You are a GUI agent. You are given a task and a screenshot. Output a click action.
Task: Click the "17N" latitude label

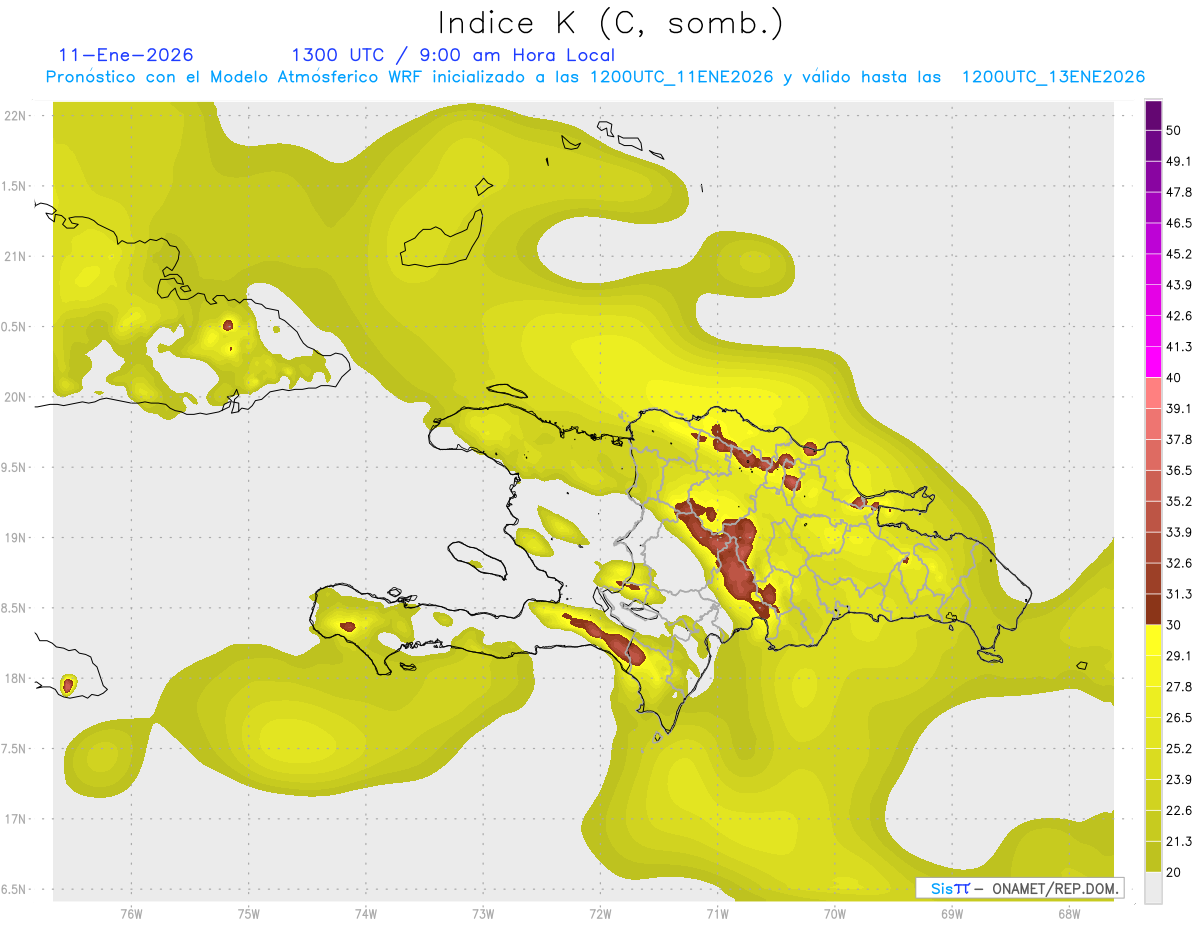point(15,819)
